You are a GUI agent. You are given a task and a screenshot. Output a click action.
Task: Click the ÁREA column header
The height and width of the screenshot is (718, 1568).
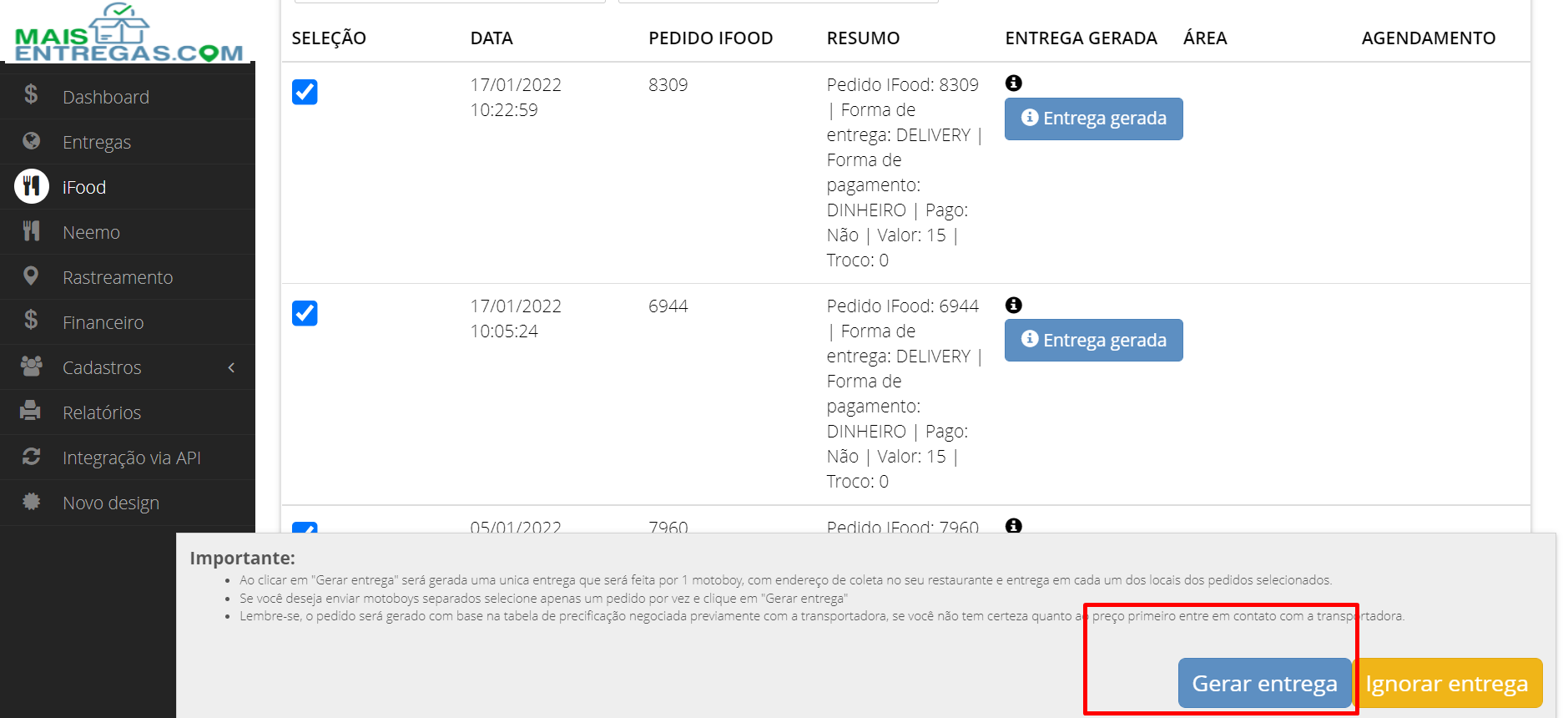(x=1205, y=38)
